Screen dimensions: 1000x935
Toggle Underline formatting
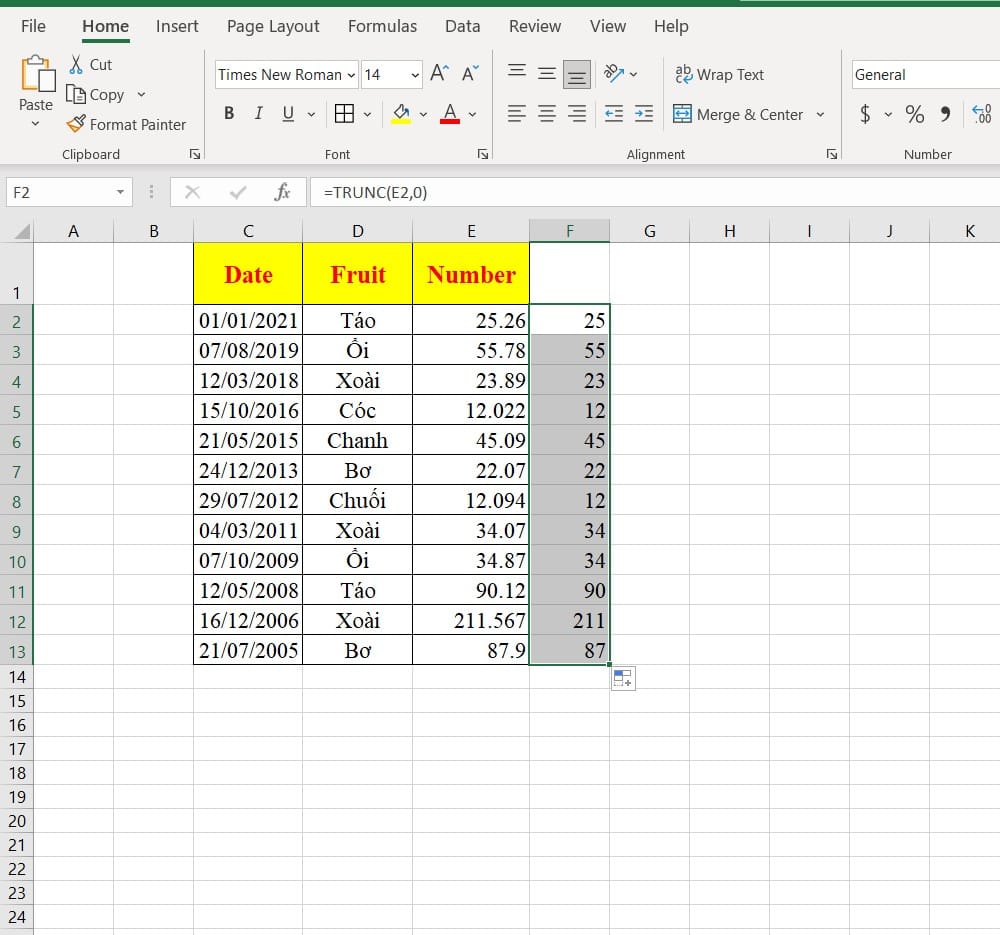[x=288, y=114]
